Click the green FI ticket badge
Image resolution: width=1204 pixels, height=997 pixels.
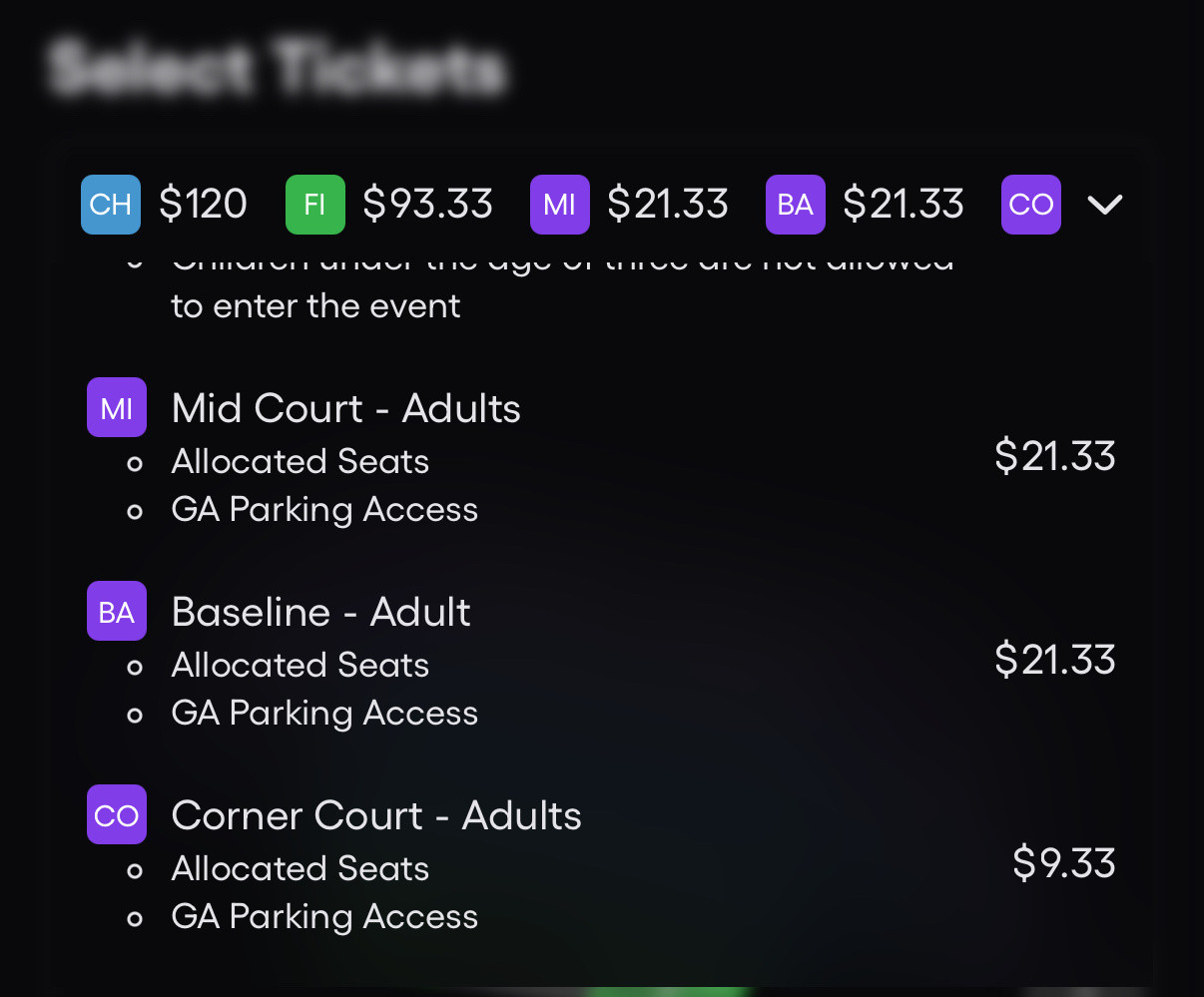click(315, 205)
